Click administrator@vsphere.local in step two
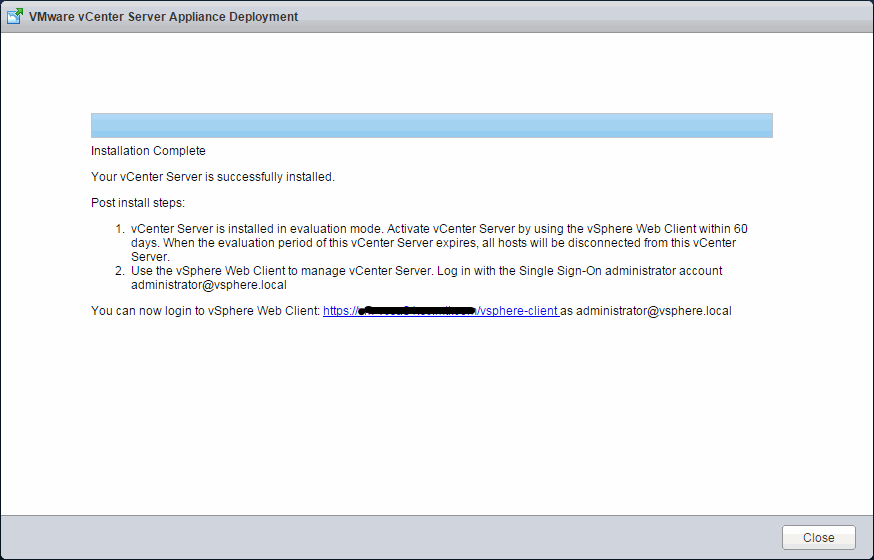The image size is (874, 560). tap(209, 285)
